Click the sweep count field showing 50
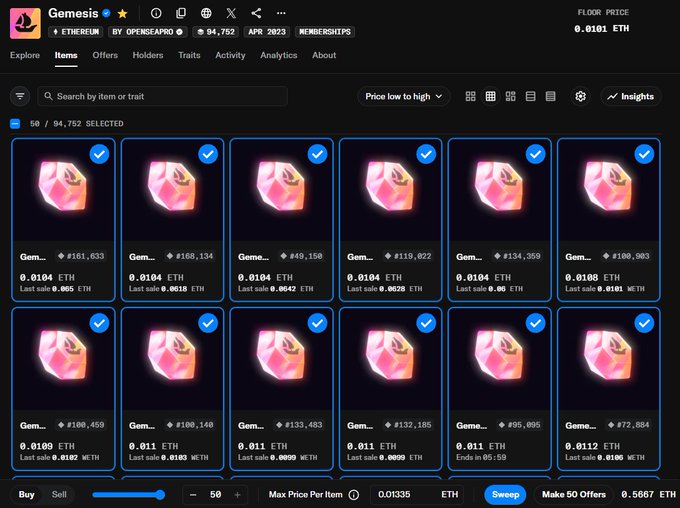This screenshot has width=680, height=508. (x=216, y=495)
